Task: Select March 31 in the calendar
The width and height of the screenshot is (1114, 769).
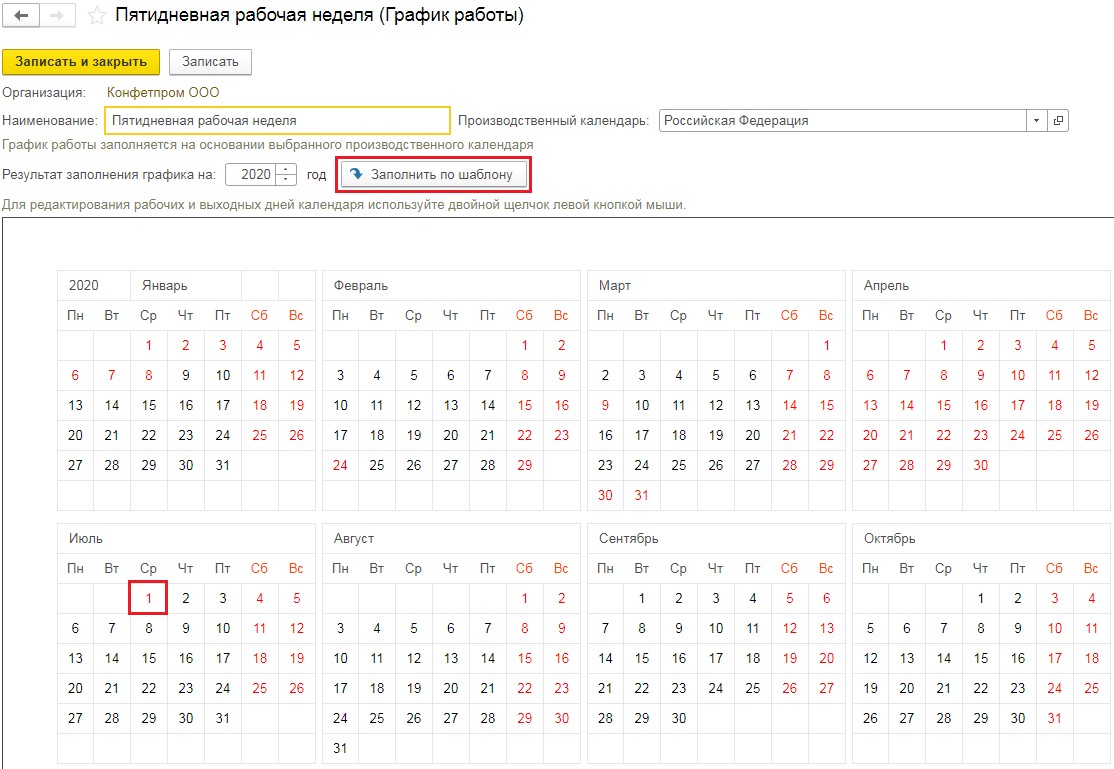Action: (x=642, y=495)
